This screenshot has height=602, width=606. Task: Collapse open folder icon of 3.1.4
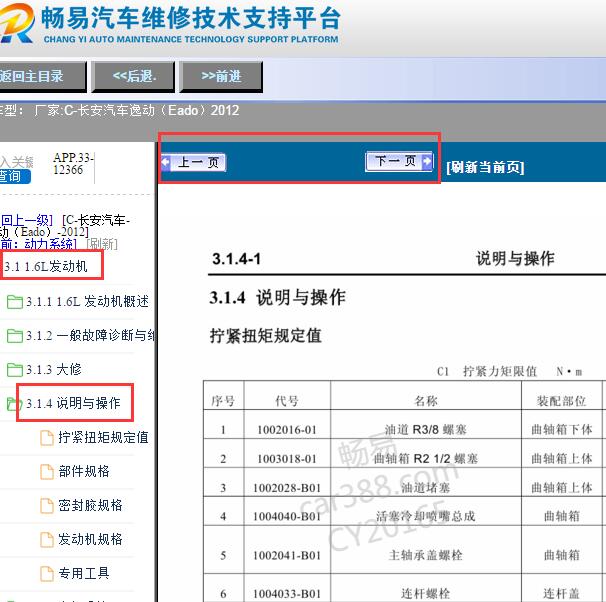[x=15, y=404]
